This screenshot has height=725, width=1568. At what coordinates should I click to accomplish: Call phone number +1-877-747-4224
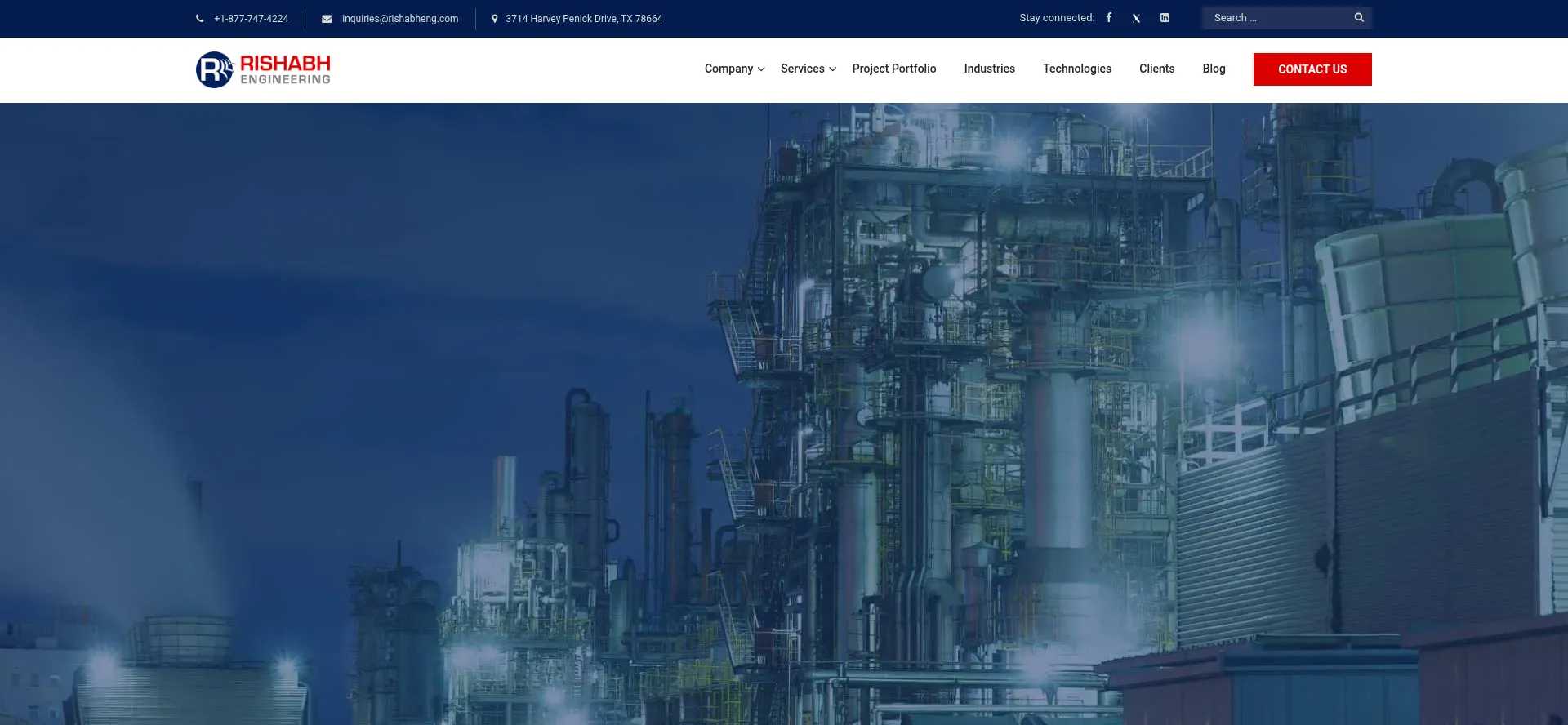pyautogui.click(x=251, y=19)
